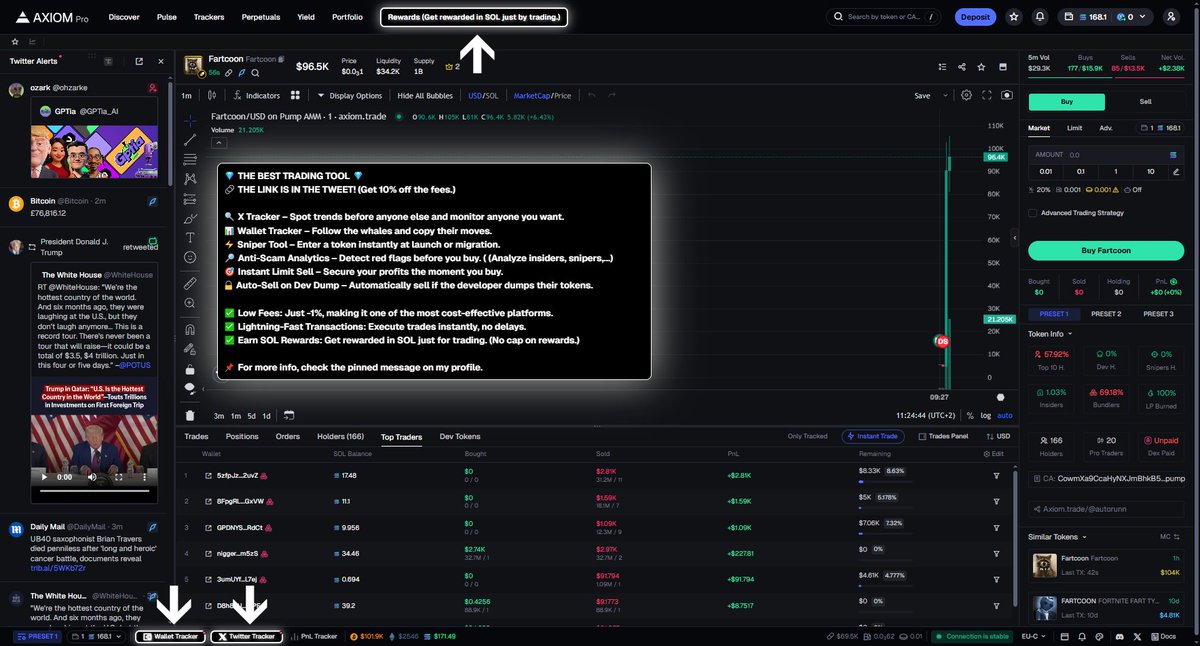
Task: Open user account settings icon
Action: [1171, 17]
